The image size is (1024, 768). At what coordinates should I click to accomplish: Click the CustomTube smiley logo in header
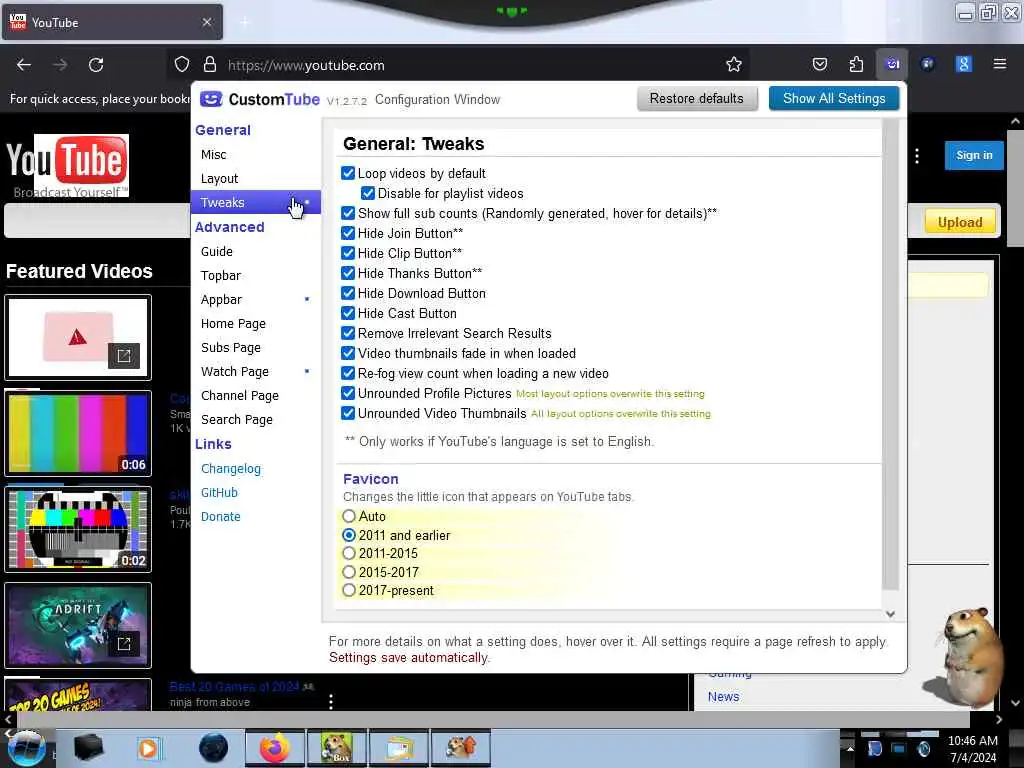(211, 99)
